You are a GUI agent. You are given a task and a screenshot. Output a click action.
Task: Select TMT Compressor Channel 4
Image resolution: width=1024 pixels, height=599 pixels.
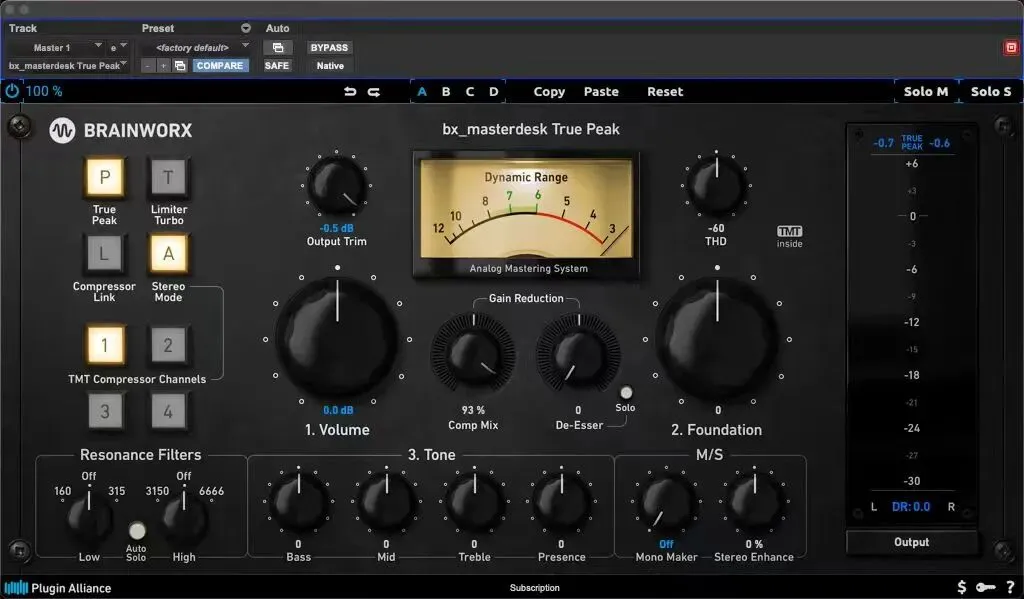[x=168, y=411]
